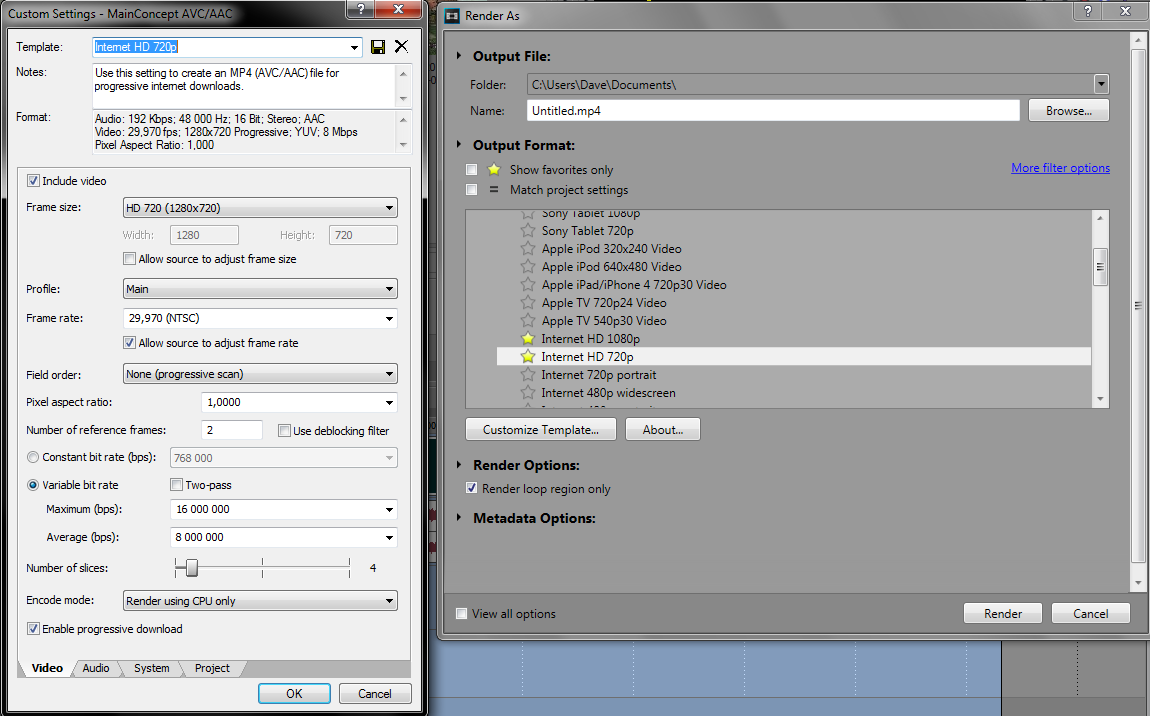Uncheck Render loop region only
The image size is (1150, 716).
point(472,489)
